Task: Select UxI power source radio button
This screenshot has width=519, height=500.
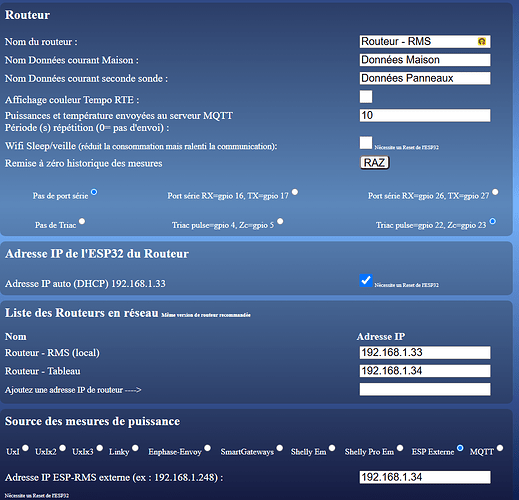Action: tap(25, 448)
